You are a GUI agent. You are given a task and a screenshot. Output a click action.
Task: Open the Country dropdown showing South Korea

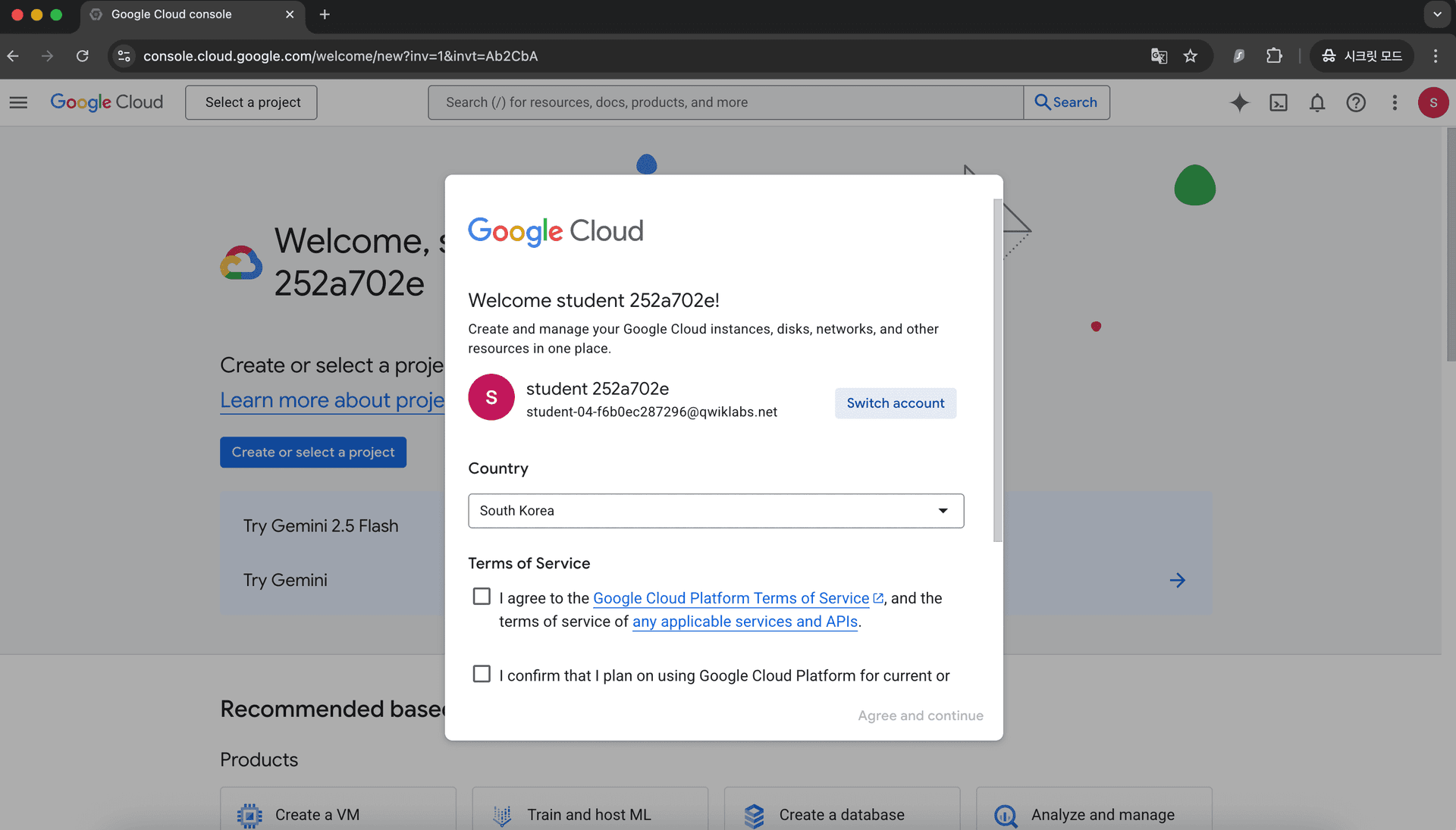[x=716, y=511]
